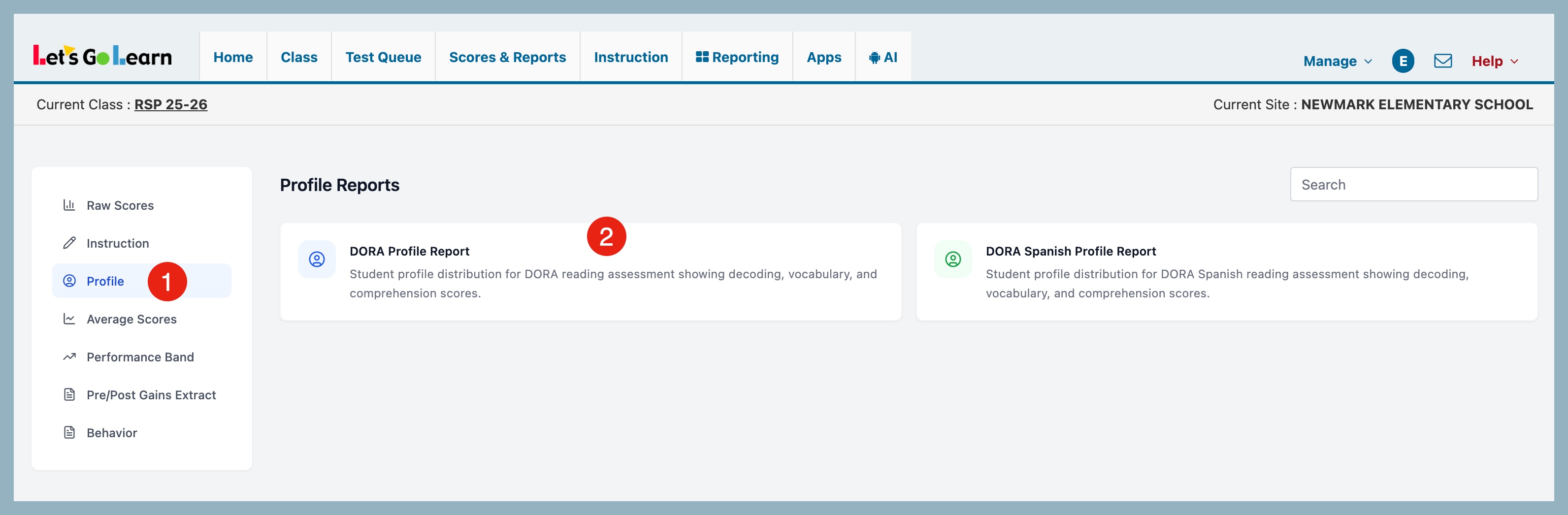
Task: Expand the Help dropdown menu
Action: [1494, 61]
